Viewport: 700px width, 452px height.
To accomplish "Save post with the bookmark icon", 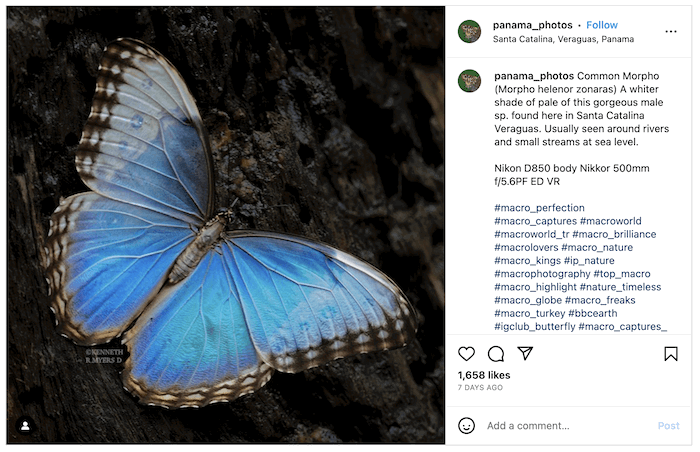I will tap(671, 354).
